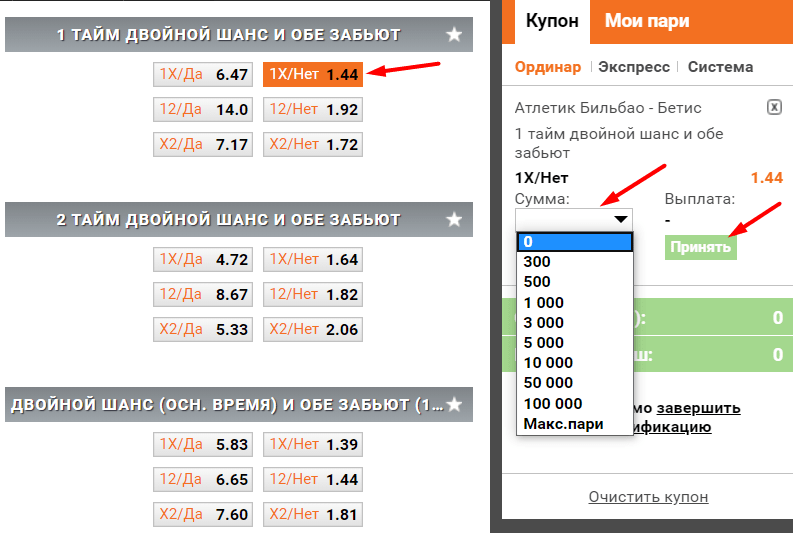Deselect the 1 тайм 1Х/Нет 1.44 odds
This screenshot has height=533, width=793.
point(313,74)
